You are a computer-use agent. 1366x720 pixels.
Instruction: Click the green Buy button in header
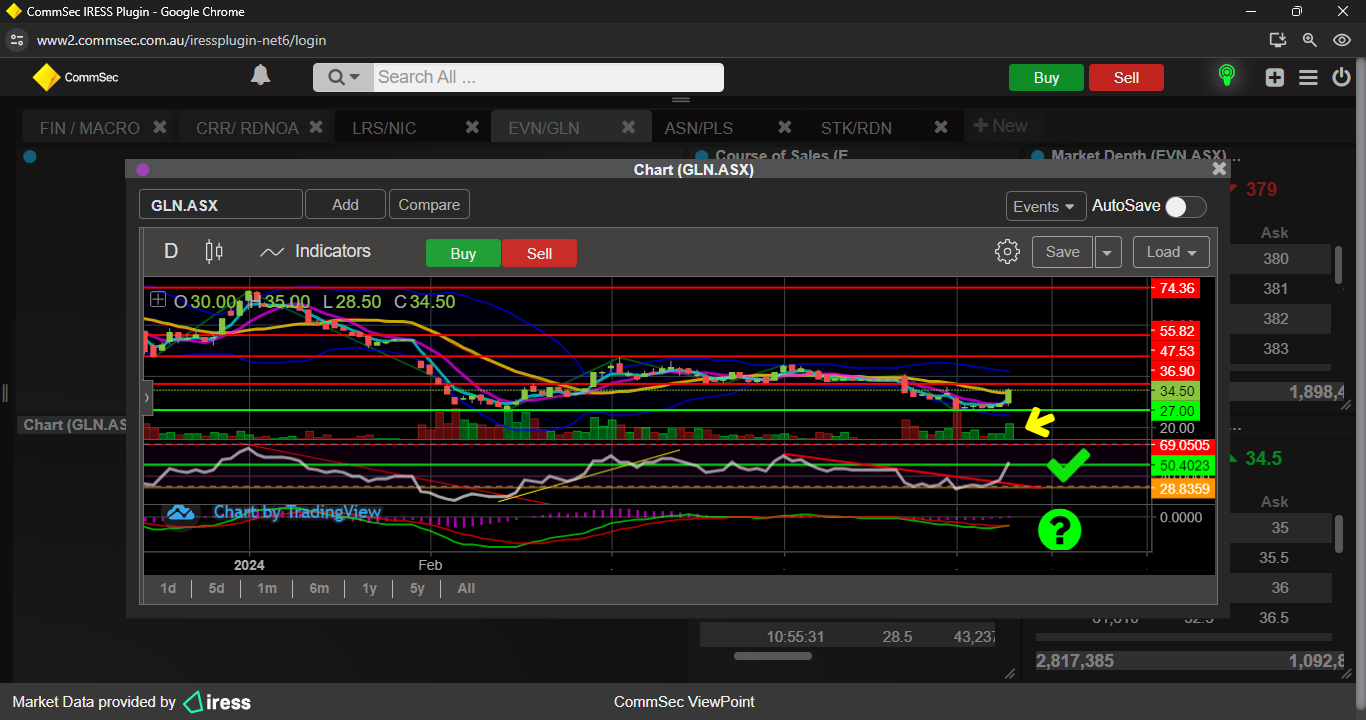pos(1046,78)
